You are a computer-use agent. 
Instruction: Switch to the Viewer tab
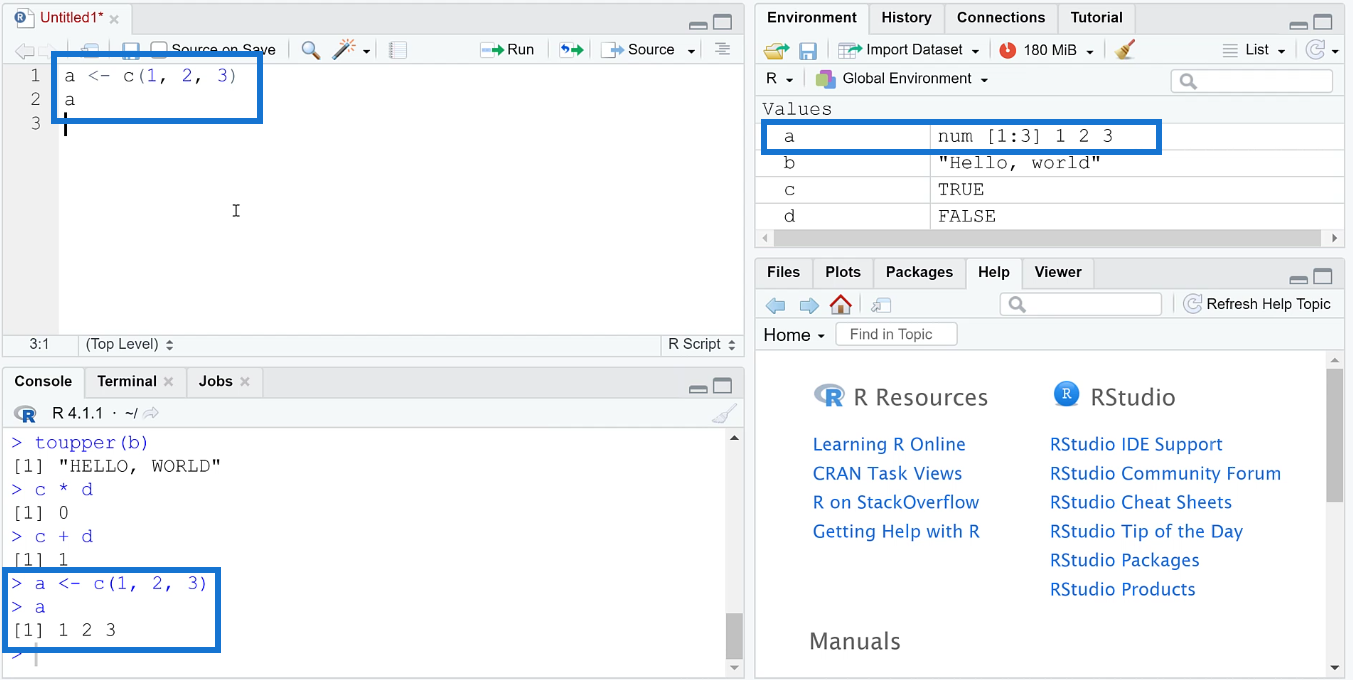[1058, 272]
